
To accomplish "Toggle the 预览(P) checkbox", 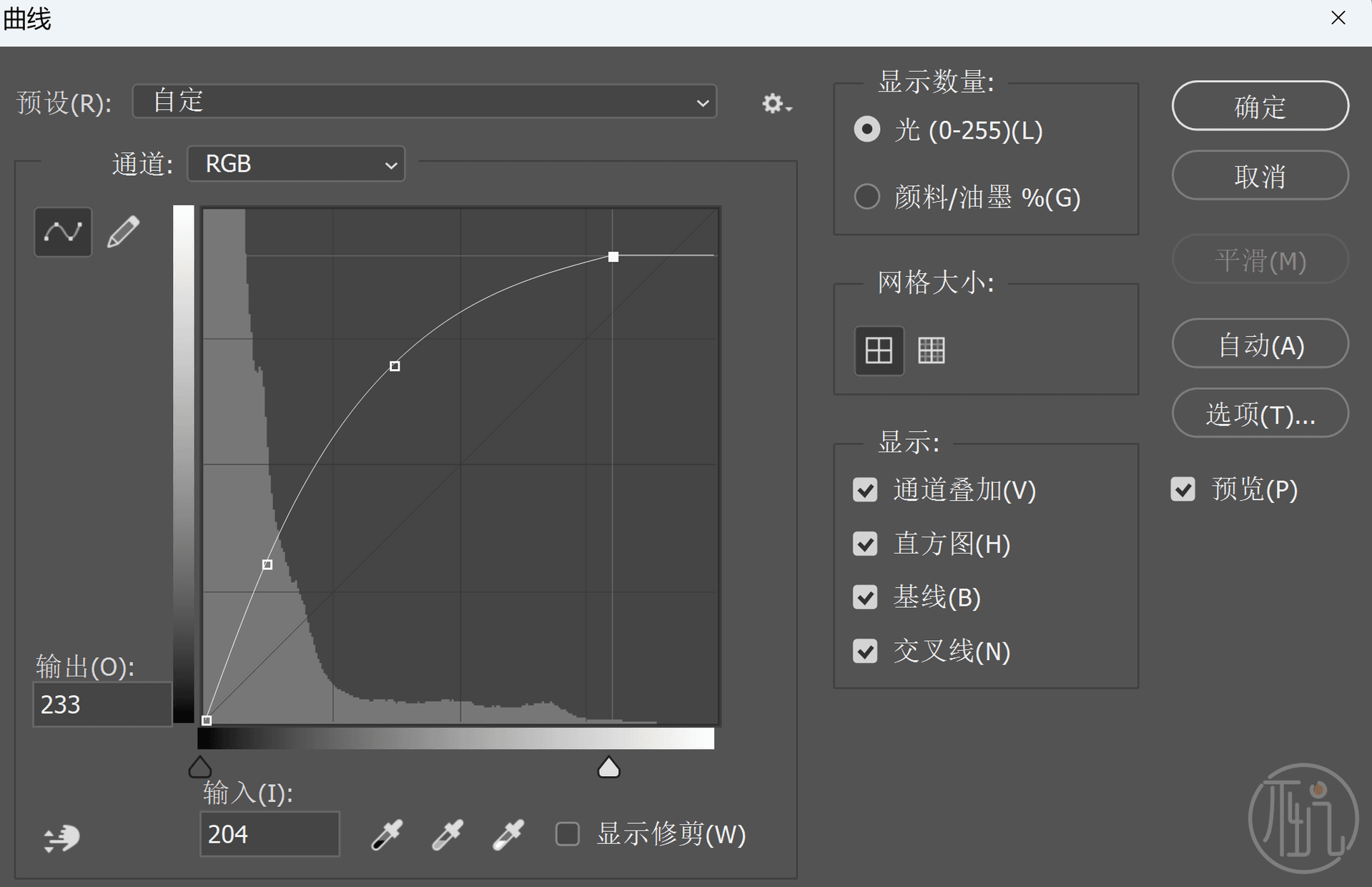I will (1183, 489).
